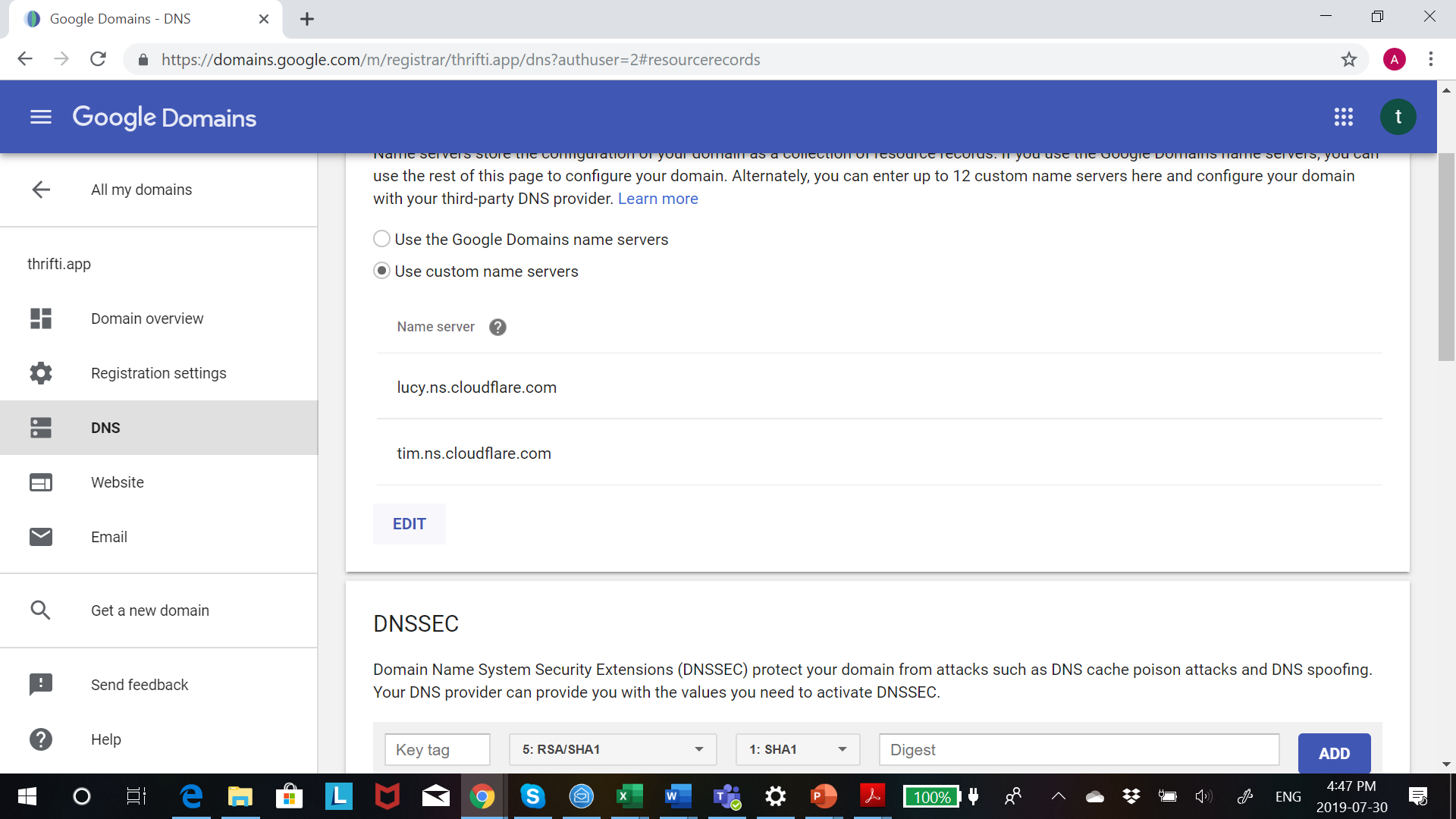Go to All my domains
This screenshot has width=1456, height=819.
pos(142,190)
